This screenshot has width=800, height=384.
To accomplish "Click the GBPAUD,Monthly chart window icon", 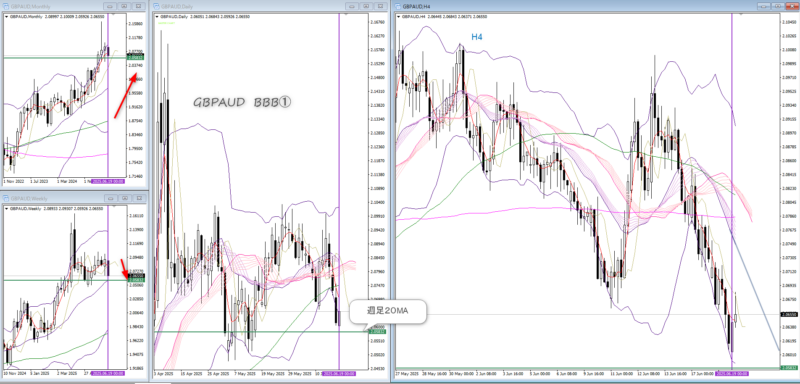I will [x=6, y=6].
